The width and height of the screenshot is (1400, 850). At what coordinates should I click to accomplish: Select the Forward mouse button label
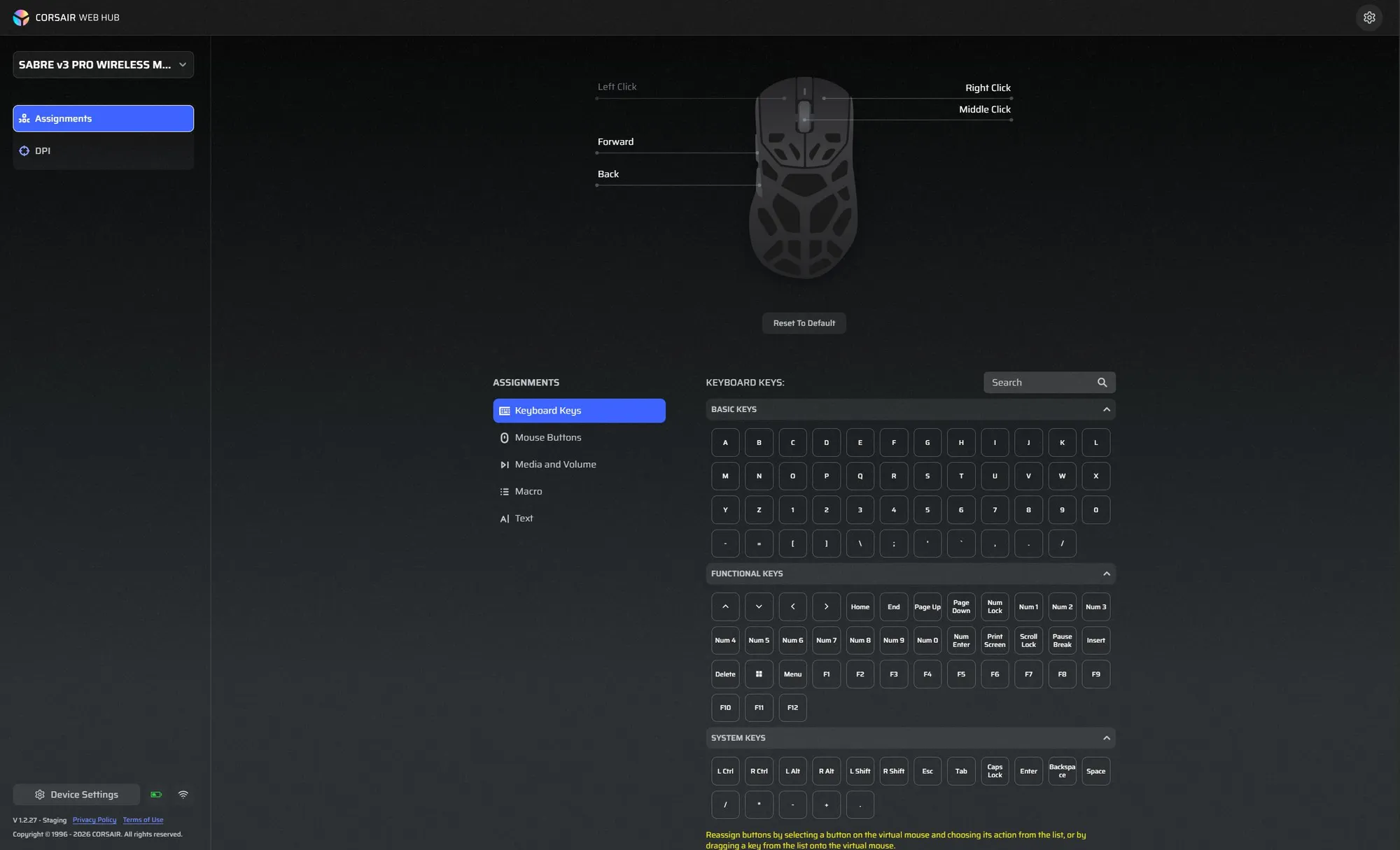point(615,142)
